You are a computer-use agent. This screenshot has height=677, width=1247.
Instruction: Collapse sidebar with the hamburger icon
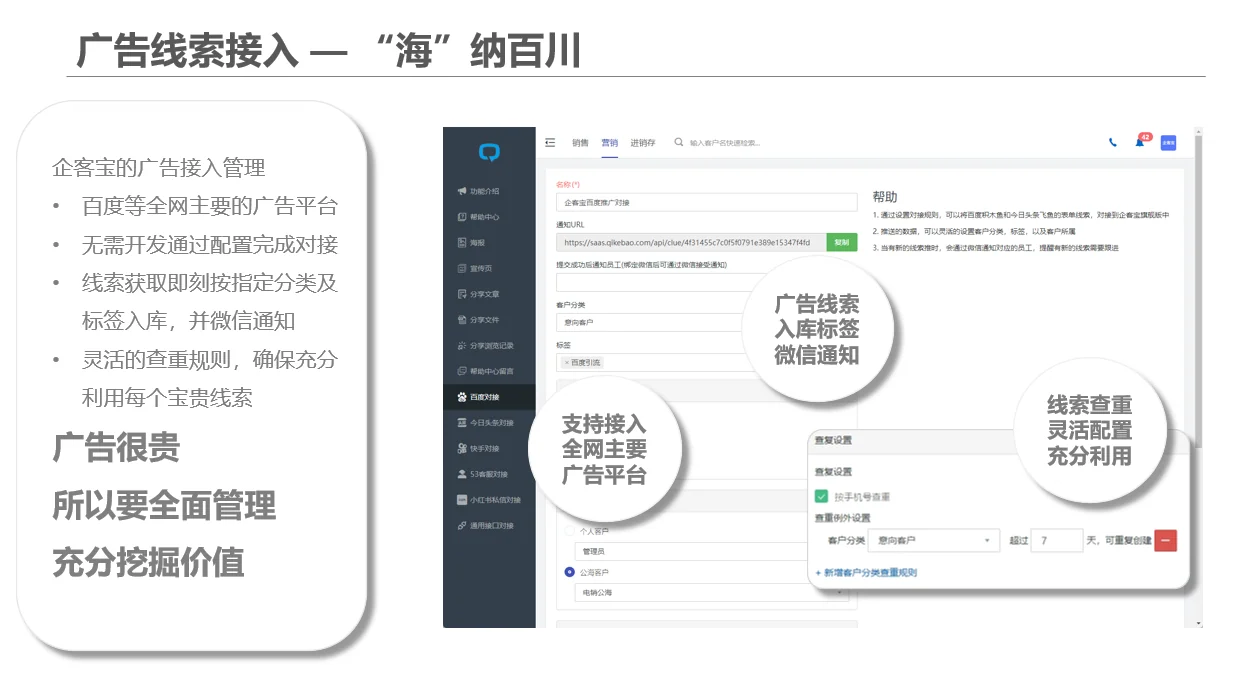click(x=550, y=142)
